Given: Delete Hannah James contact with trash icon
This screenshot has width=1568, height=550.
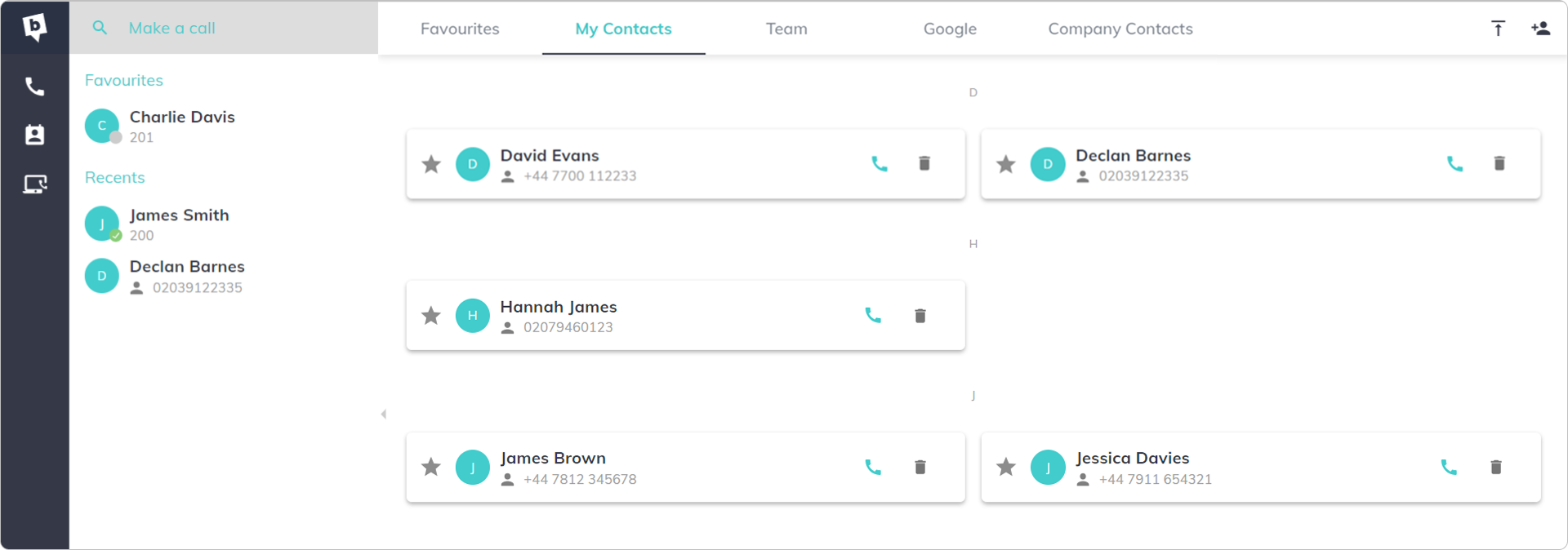Looking at the screenshot, I should 920,316.
